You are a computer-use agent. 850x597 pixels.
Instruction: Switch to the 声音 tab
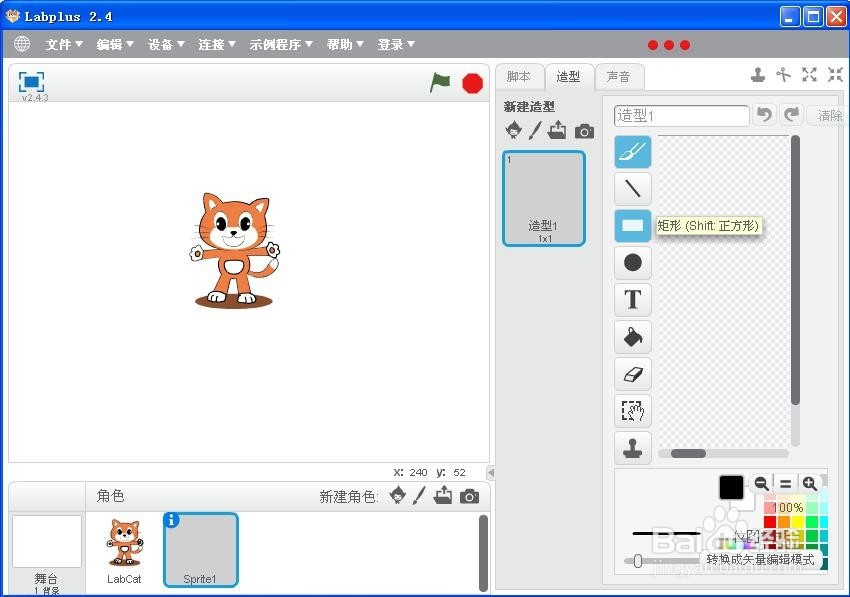coord(619,77)
